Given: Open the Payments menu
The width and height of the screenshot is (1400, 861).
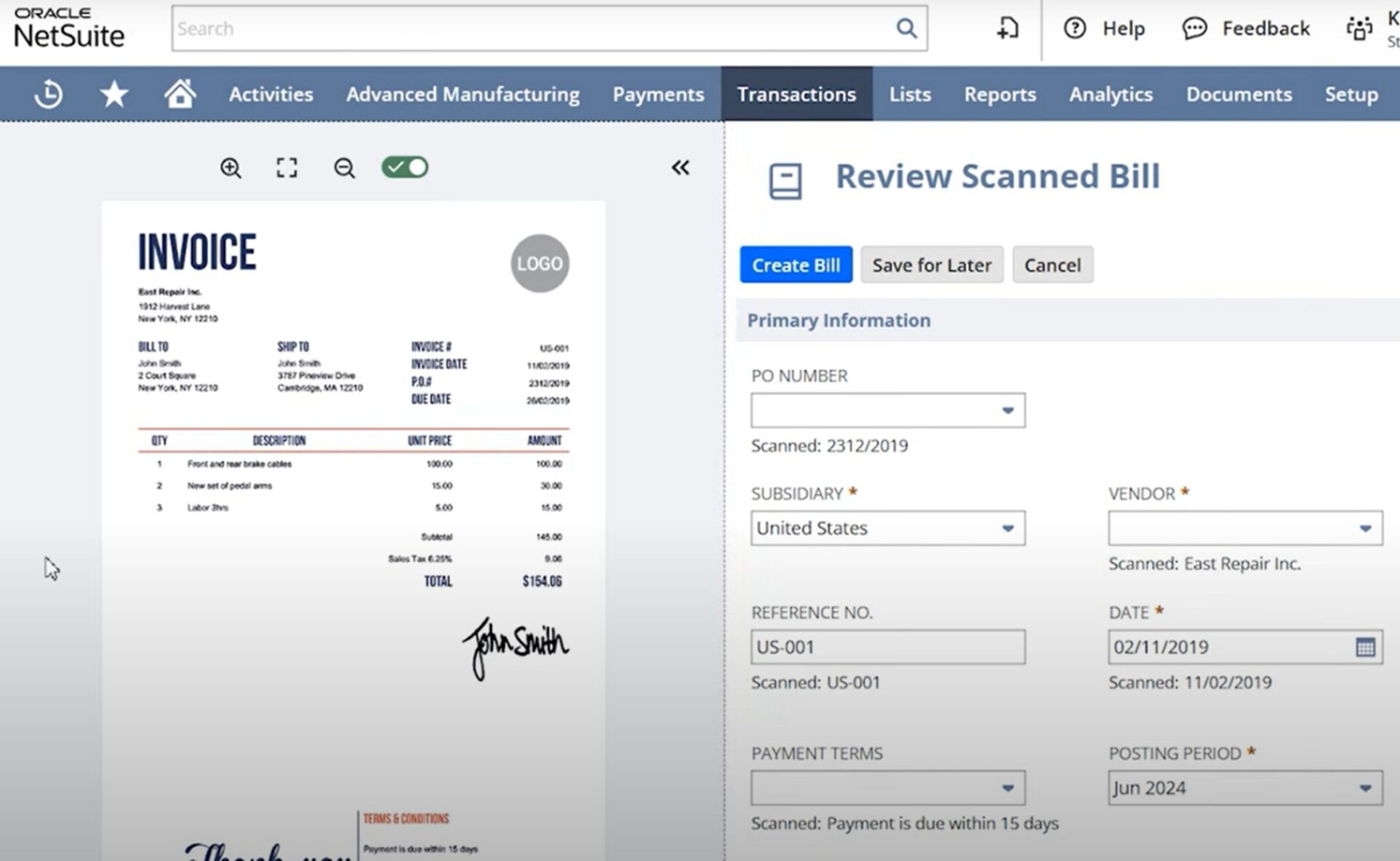Looking at the screenshot, I should pos(658,94).
